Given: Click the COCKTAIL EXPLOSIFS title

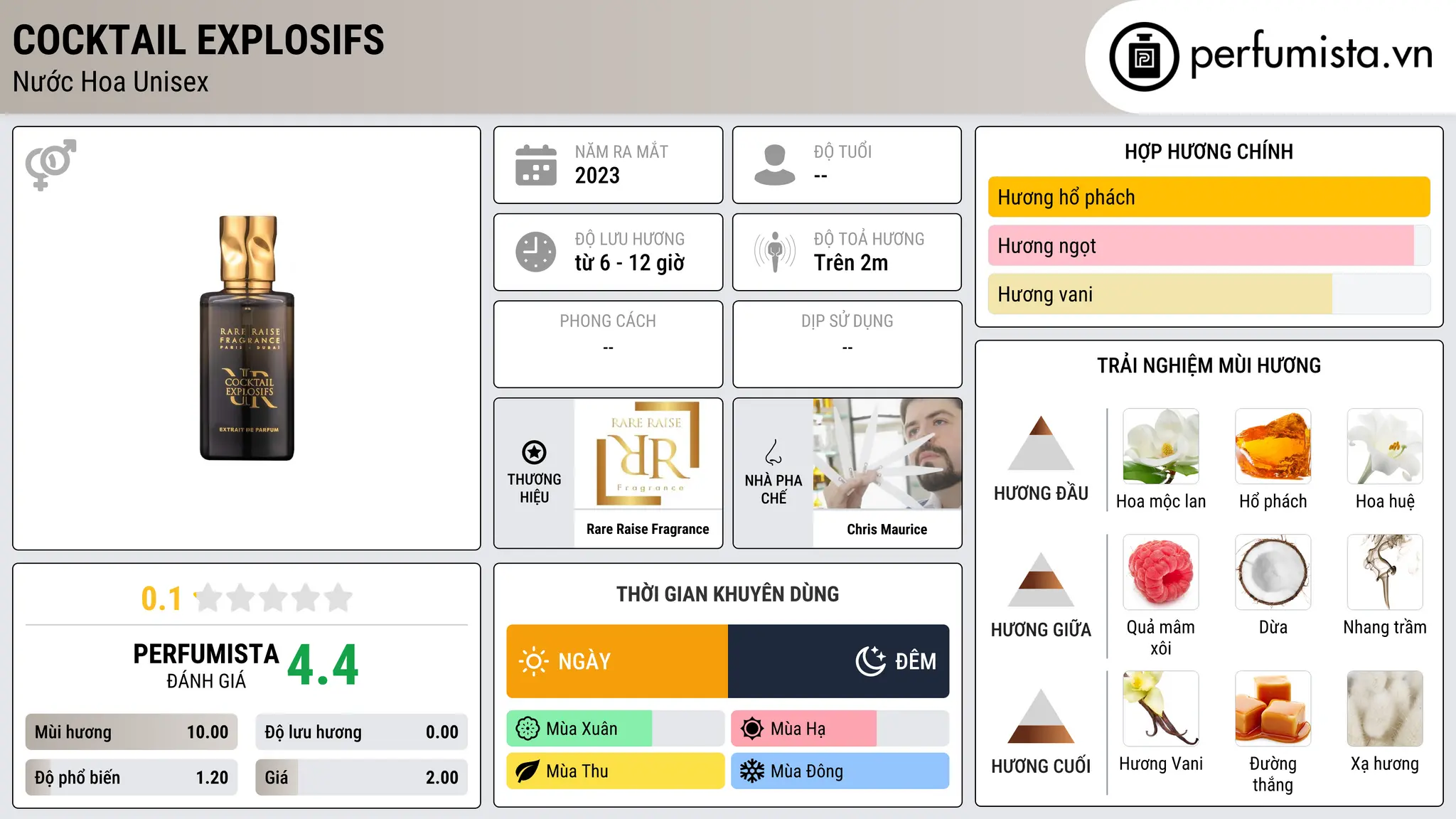Looking at the screenshot, I should tap(198, 41).
